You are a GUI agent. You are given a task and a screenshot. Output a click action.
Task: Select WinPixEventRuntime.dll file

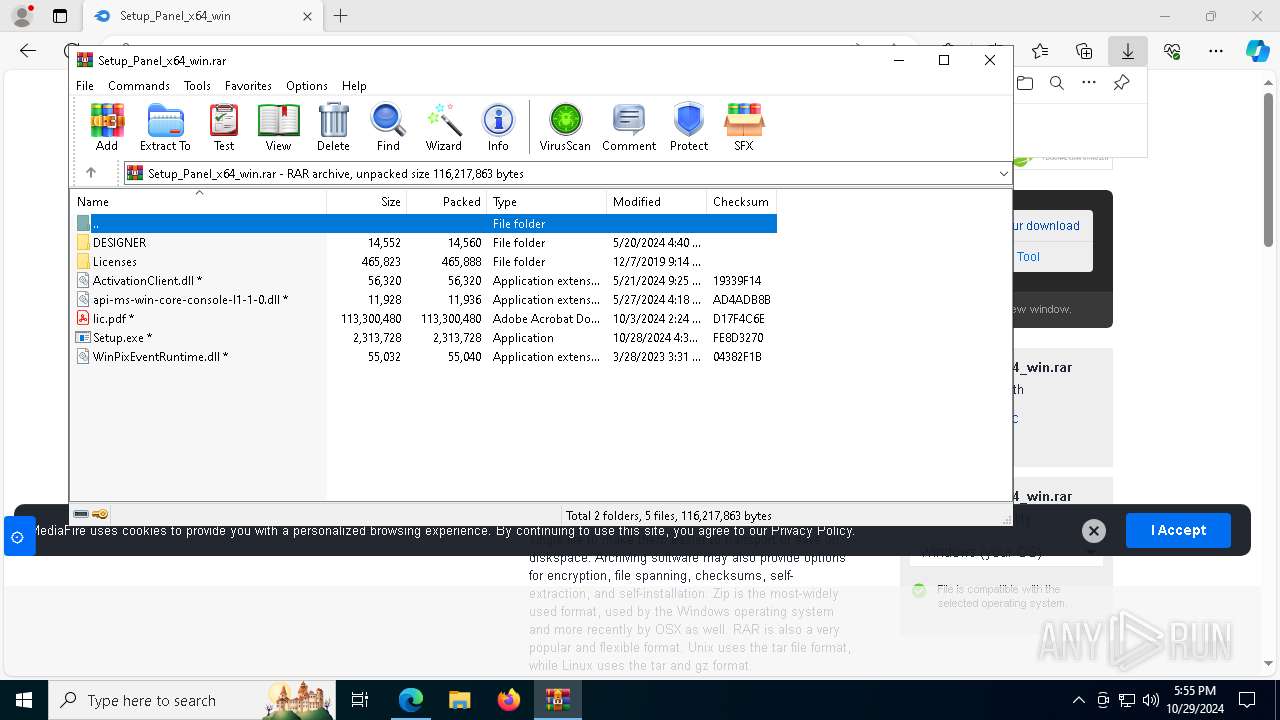(424, 357)
